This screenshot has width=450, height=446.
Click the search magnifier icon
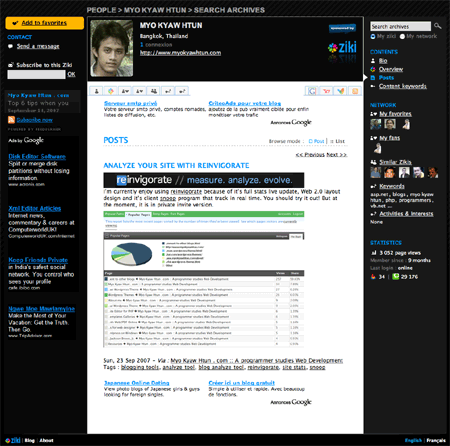click(438, 26)
